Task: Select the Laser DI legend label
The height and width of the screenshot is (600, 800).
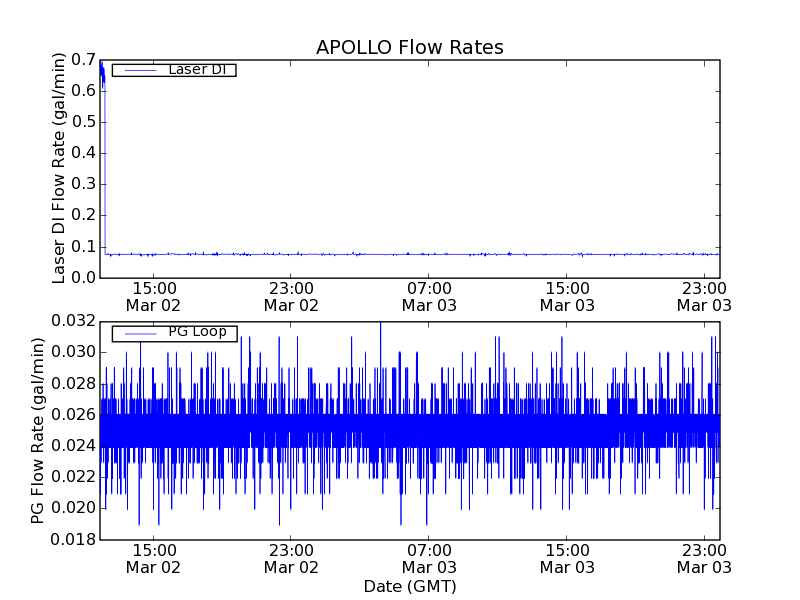Action: (x=196, y=70)
